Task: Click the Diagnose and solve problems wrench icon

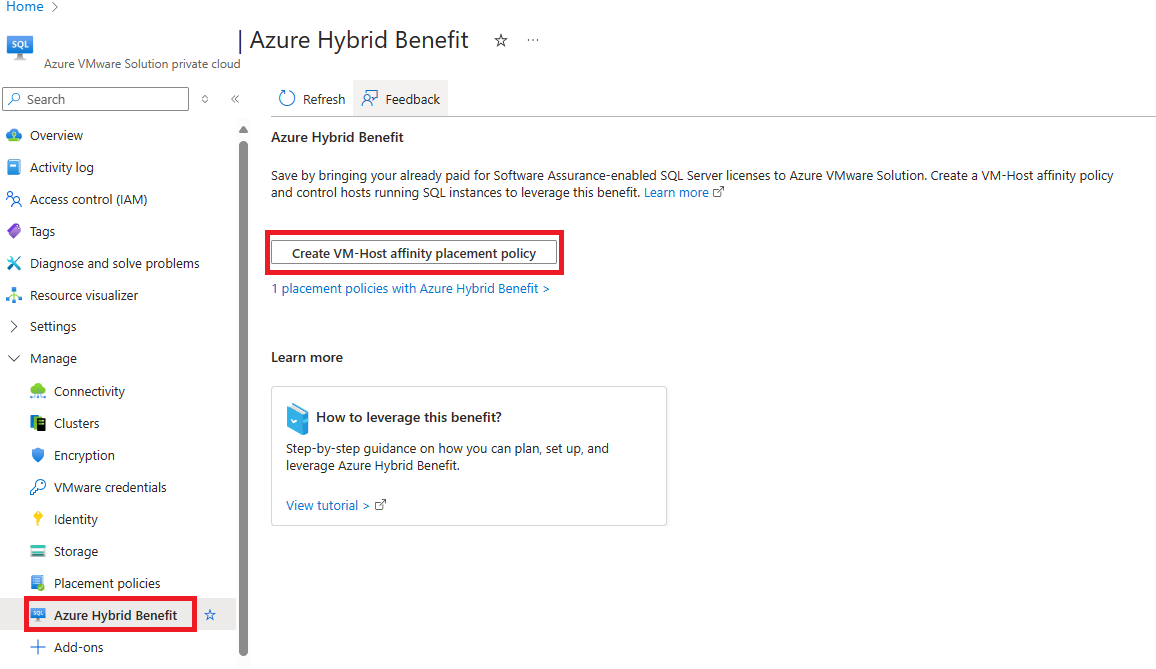Action: coord(14,263)
